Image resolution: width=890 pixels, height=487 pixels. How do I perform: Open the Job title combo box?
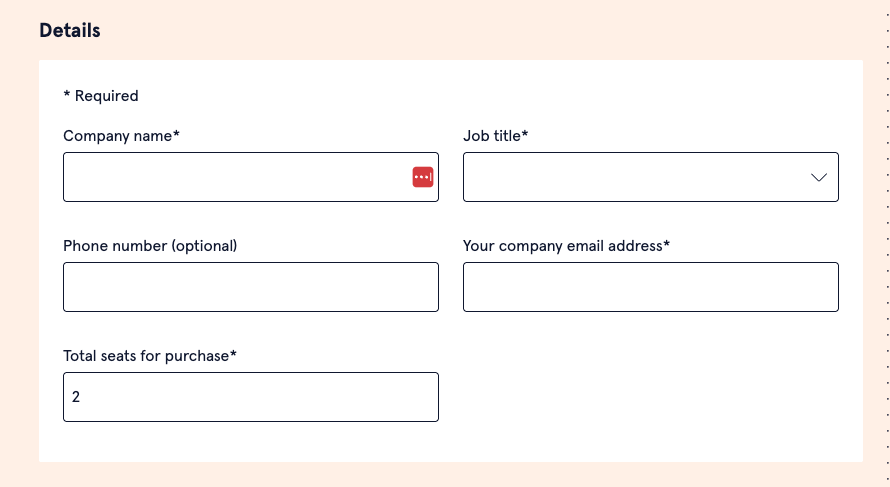click(640, 177)
